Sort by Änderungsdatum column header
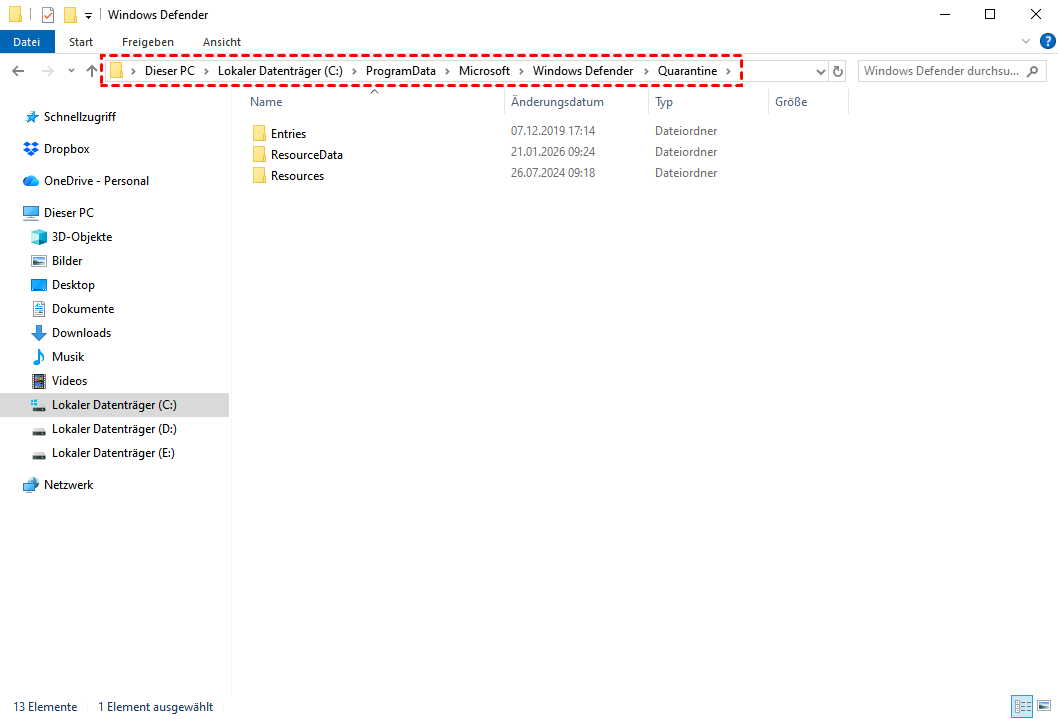 point(557,102)
